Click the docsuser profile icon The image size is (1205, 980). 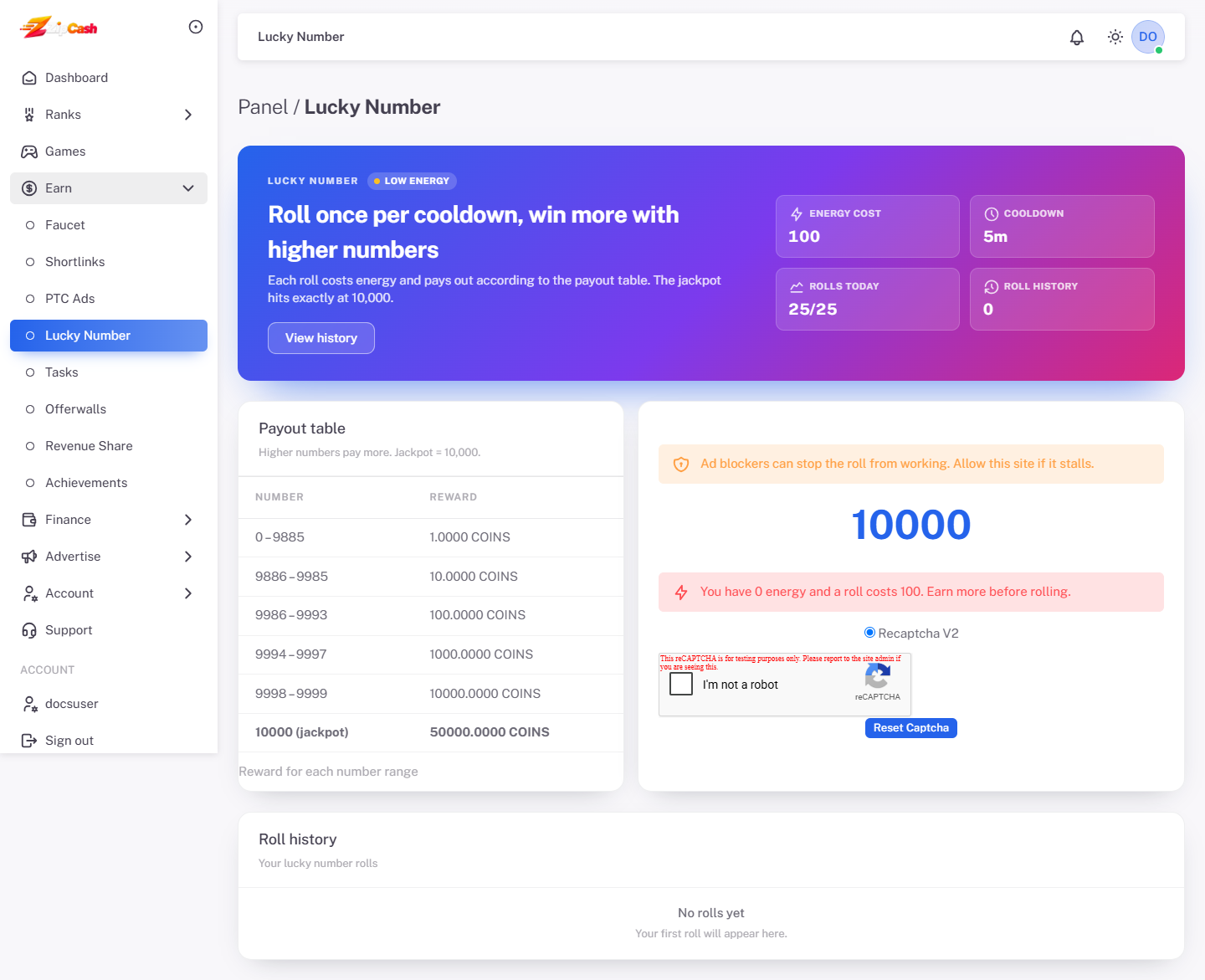pos(29,704)
